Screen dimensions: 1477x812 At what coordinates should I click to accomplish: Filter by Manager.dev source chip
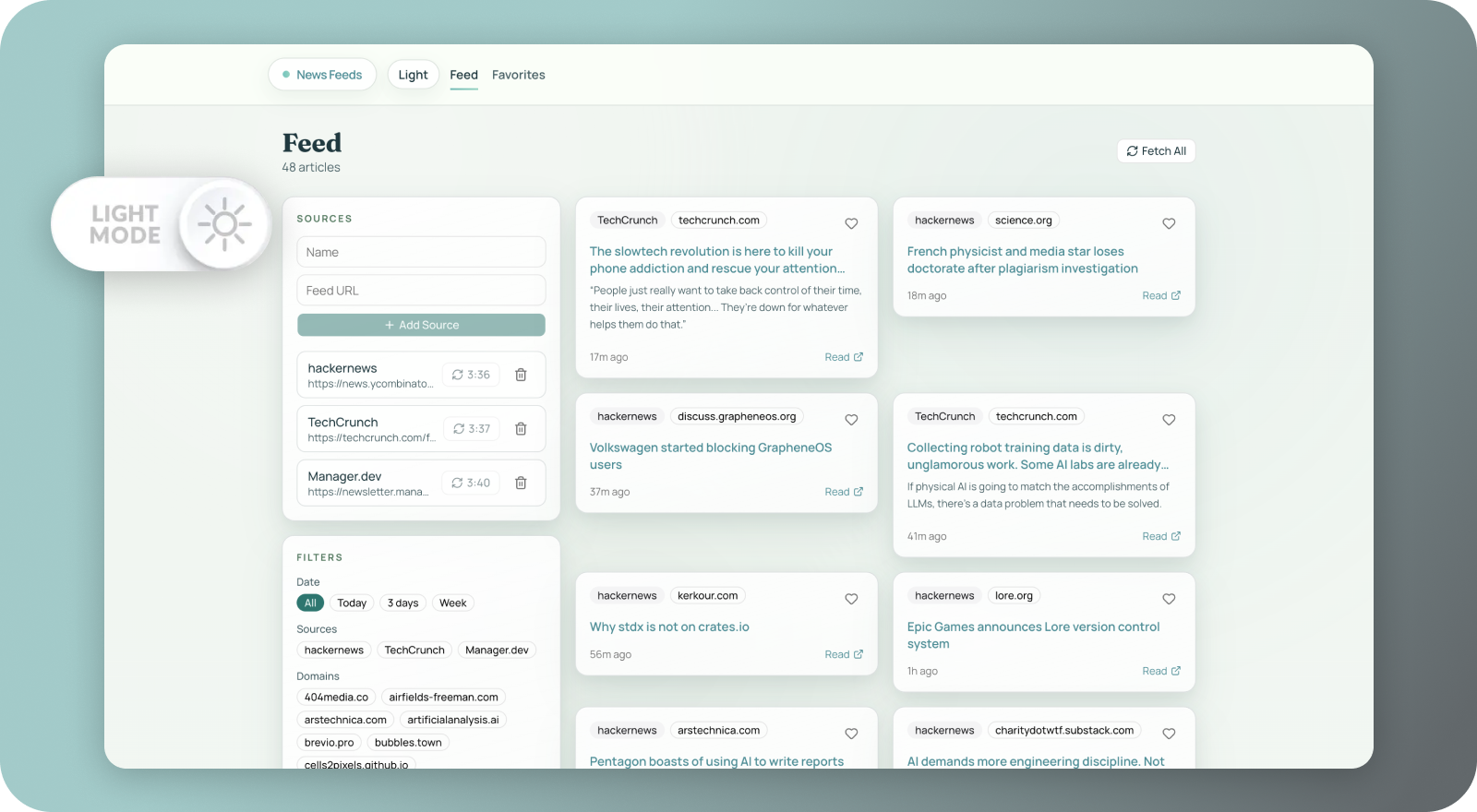tap(497, 650)
